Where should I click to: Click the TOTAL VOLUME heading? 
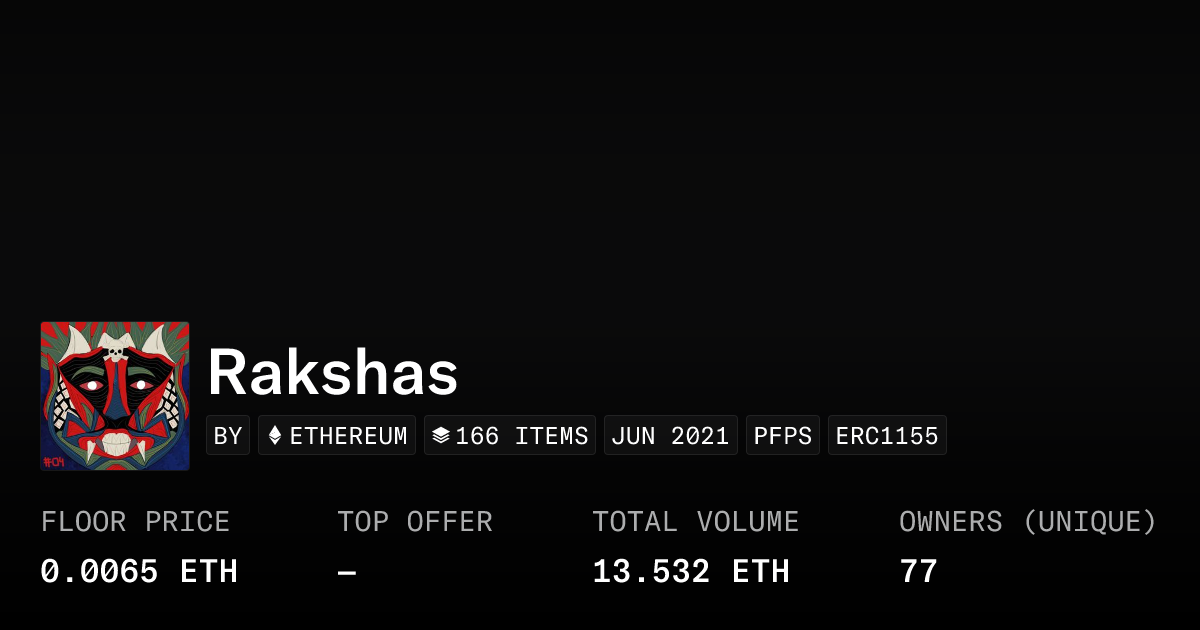click(695, 522)
